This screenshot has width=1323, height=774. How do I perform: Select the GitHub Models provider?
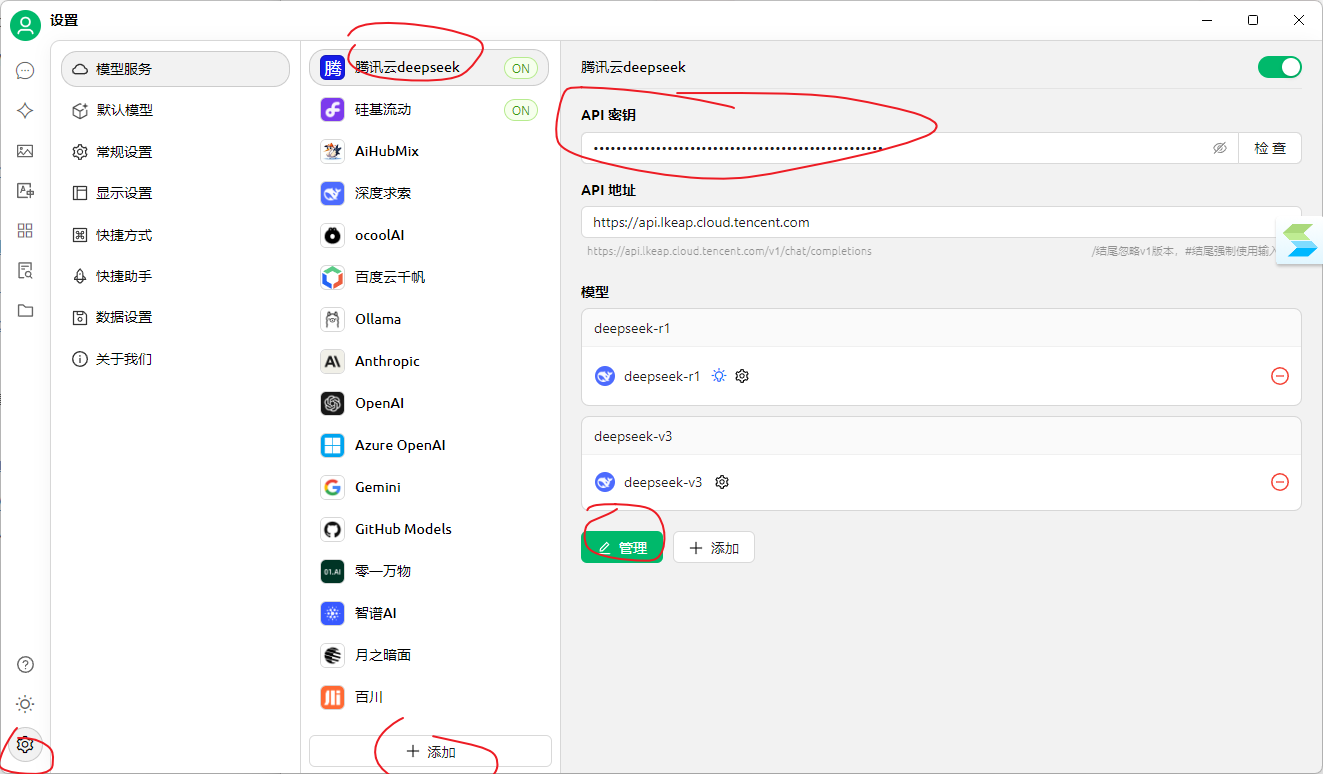coord(429,529)
